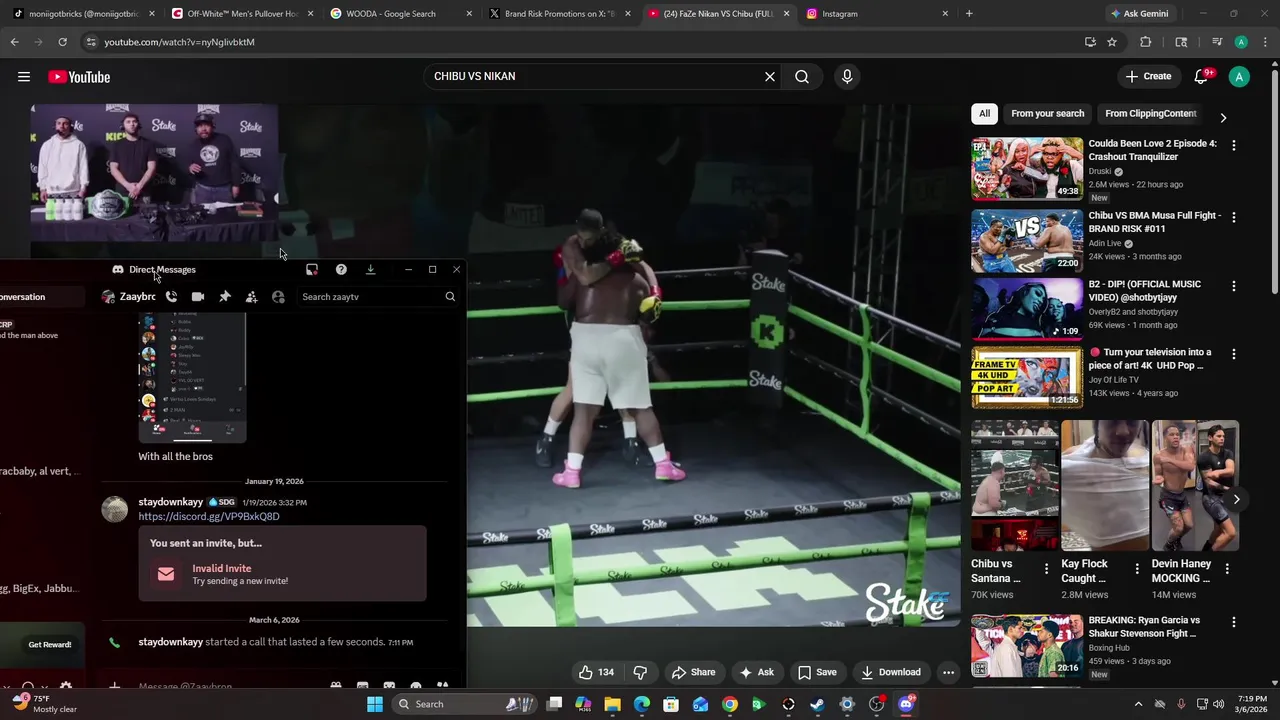Viewport: 1280px width, 720px height.
Task: Open Discord help question mark
Action: point(341,270)
